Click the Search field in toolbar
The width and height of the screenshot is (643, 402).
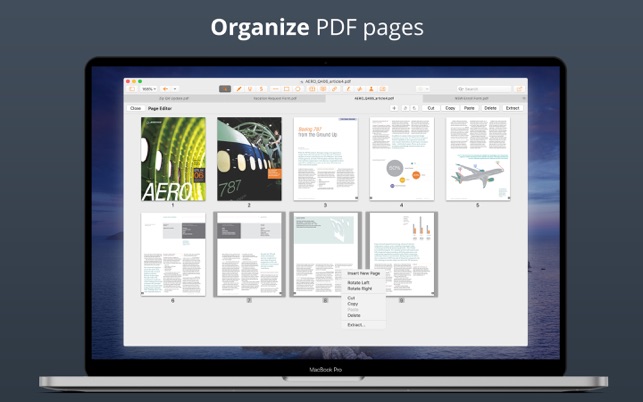480,89
